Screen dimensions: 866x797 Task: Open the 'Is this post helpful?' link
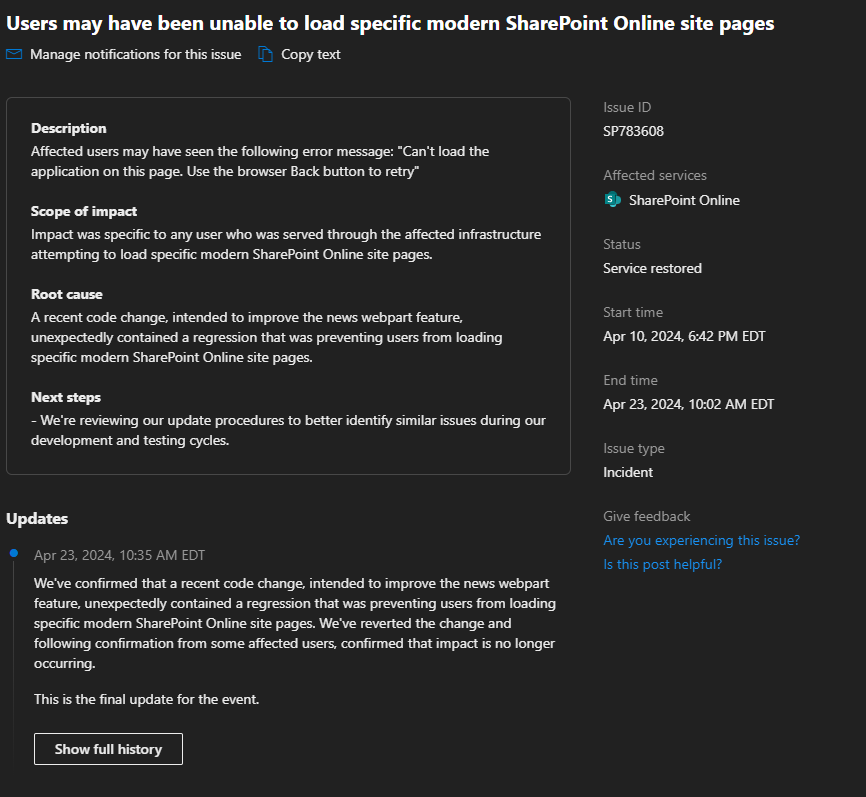[662, 564]
